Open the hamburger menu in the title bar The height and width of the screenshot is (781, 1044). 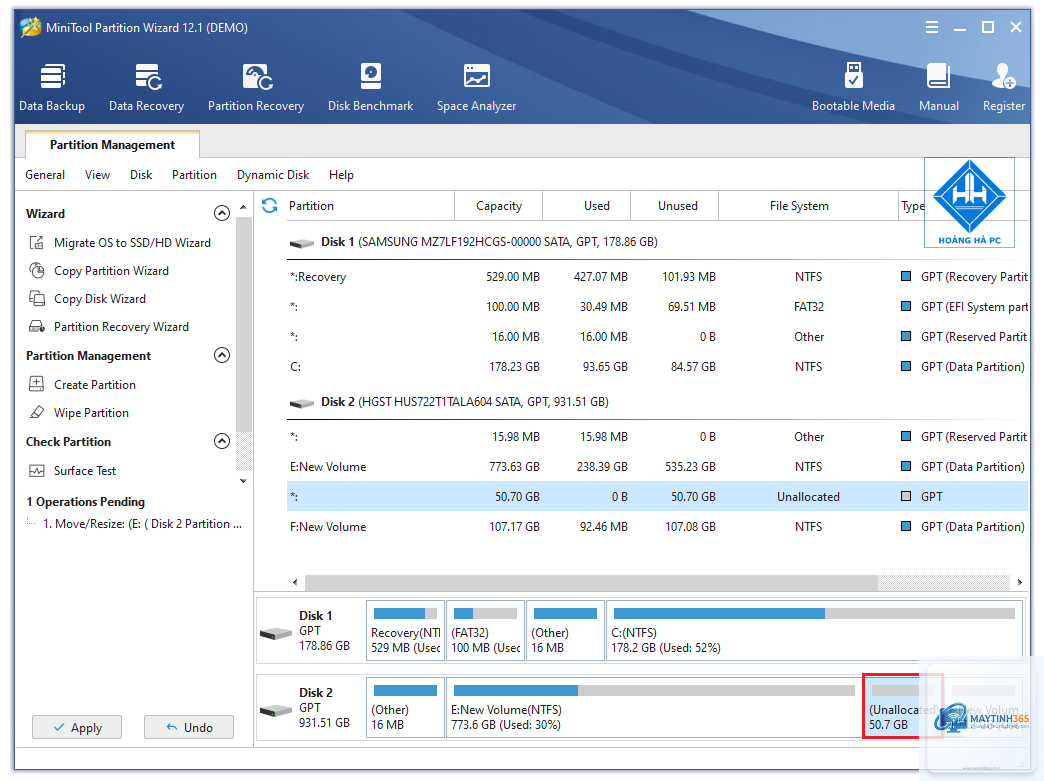pyautogui.click(x=932, y=27)
